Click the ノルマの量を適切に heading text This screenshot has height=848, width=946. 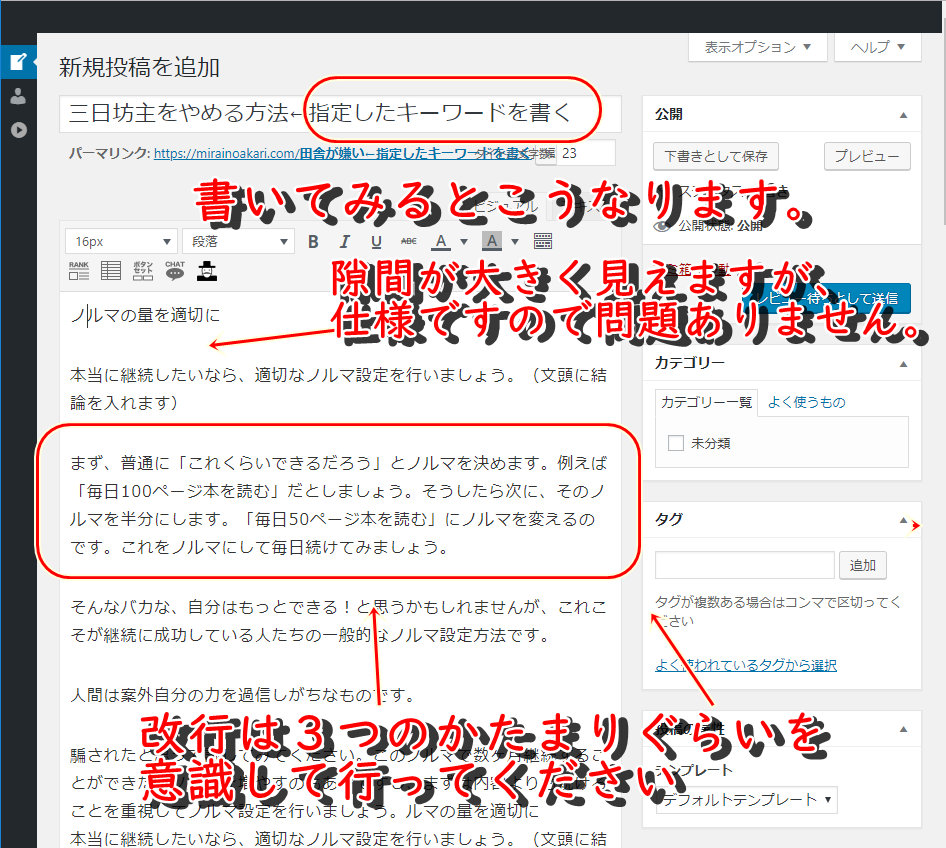coord(145,315)
